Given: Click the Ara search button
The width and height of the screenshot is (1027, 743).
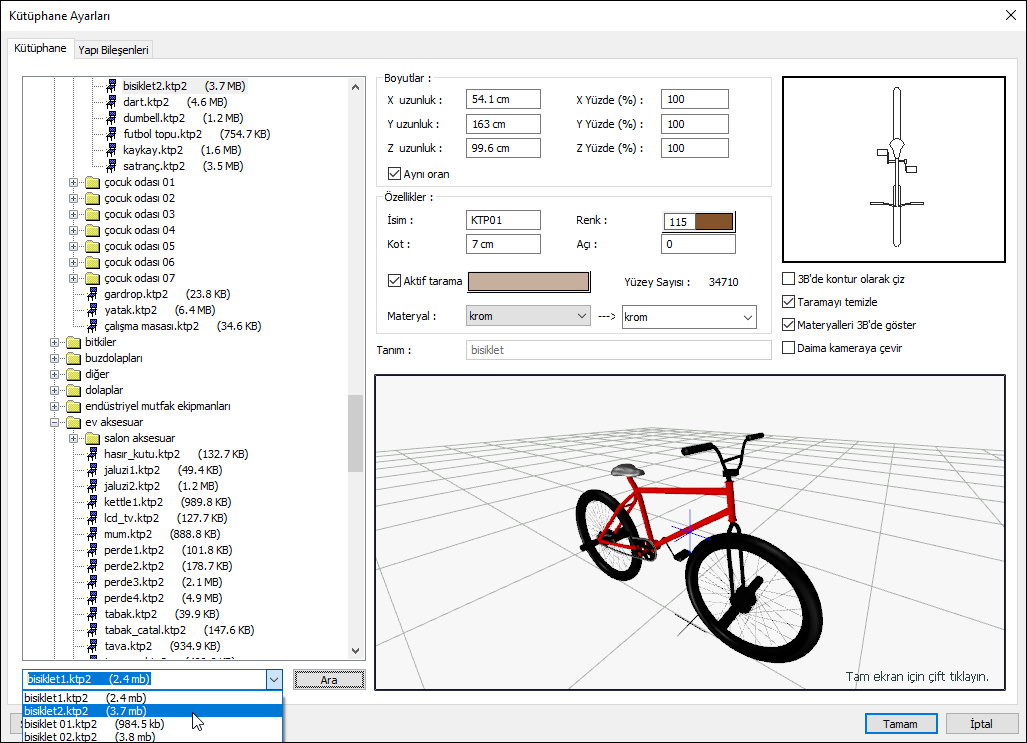Looking at the screenshot, I should [x=329, y=680].
